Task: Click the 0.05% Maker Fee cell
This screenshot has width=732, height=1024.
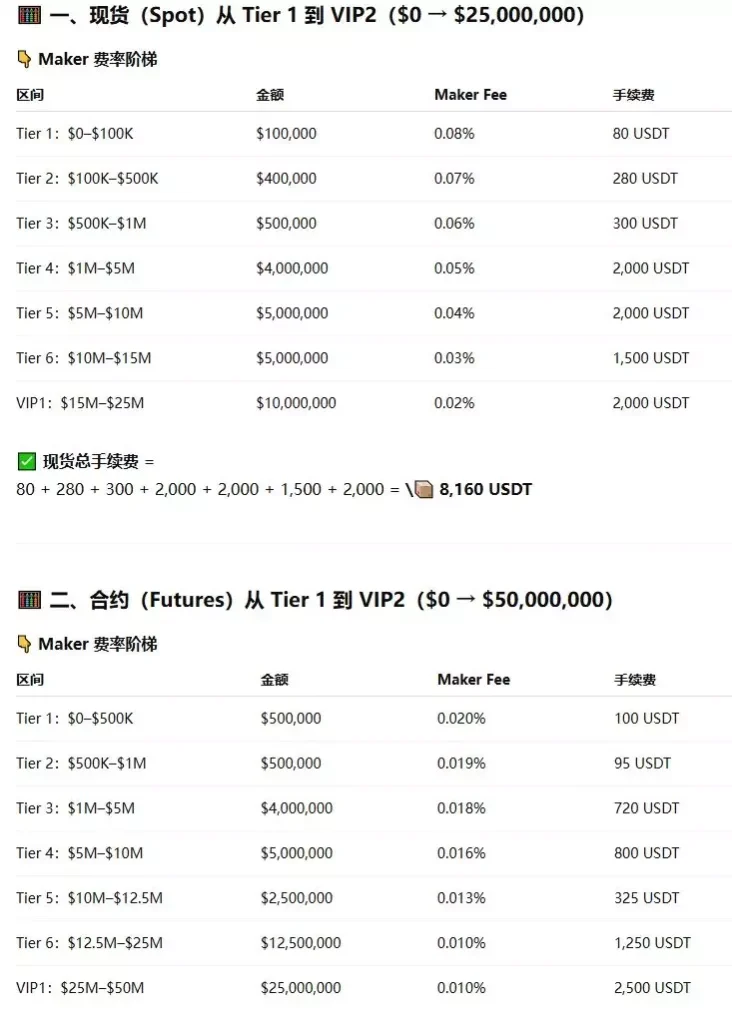Action: click(x=454, y=268)
